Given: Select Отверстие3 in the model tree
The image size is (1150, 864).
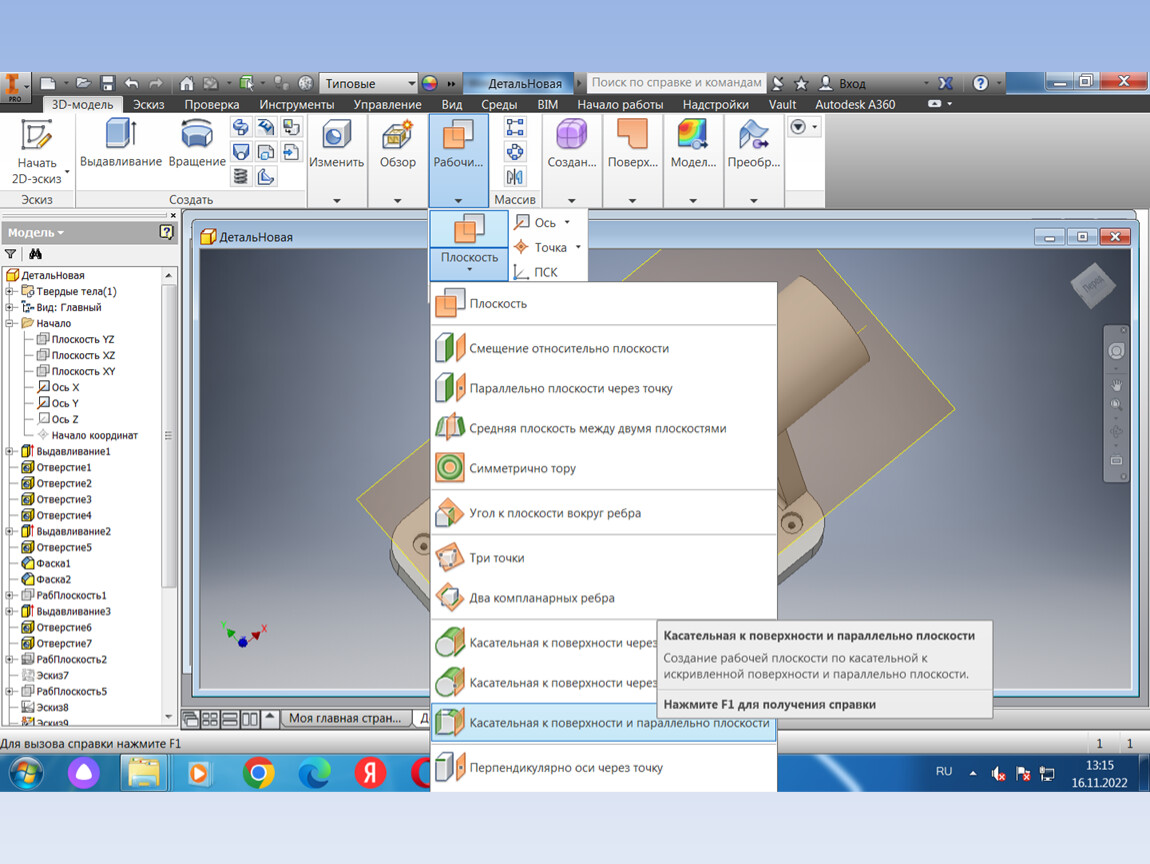Looking at the screenshot, I should point(56,499).
